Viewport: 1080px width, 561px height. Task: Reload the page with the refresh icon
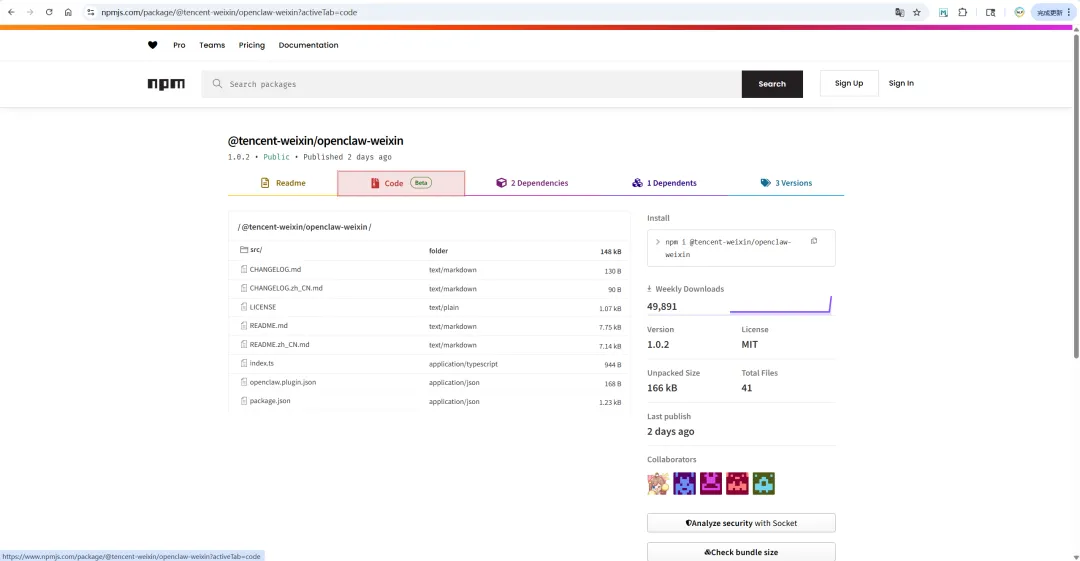(49, 12)
